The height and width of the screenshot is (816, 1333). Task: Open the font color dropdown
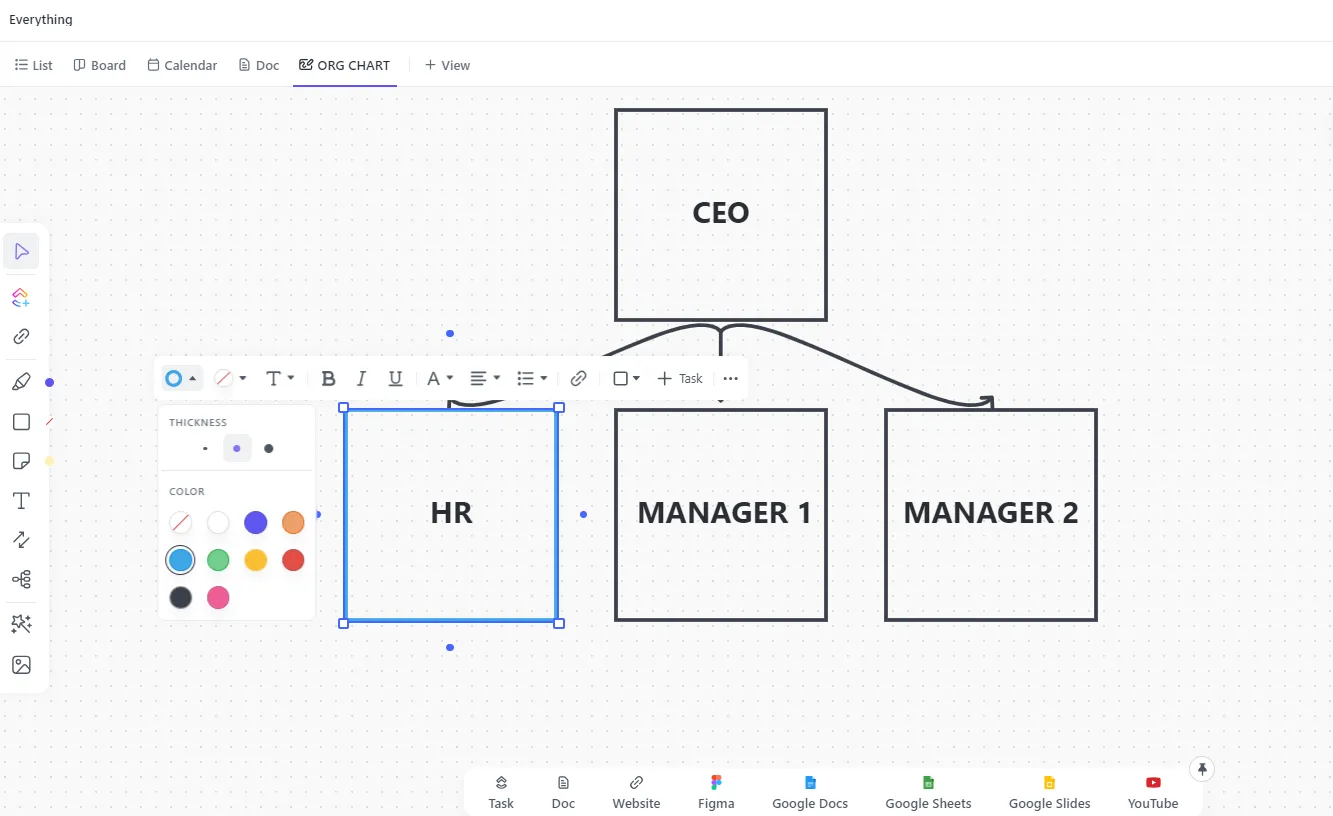pyautogui.click(x=440, y=379)
